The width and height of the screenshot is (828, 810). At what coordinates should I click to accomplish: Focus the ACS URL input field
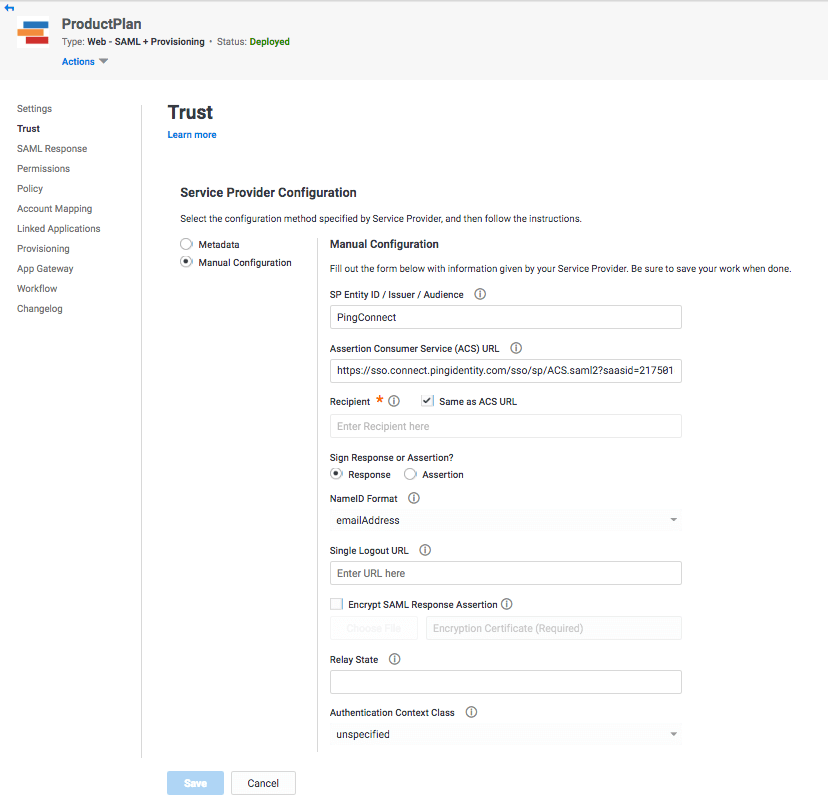pos(505,371)
